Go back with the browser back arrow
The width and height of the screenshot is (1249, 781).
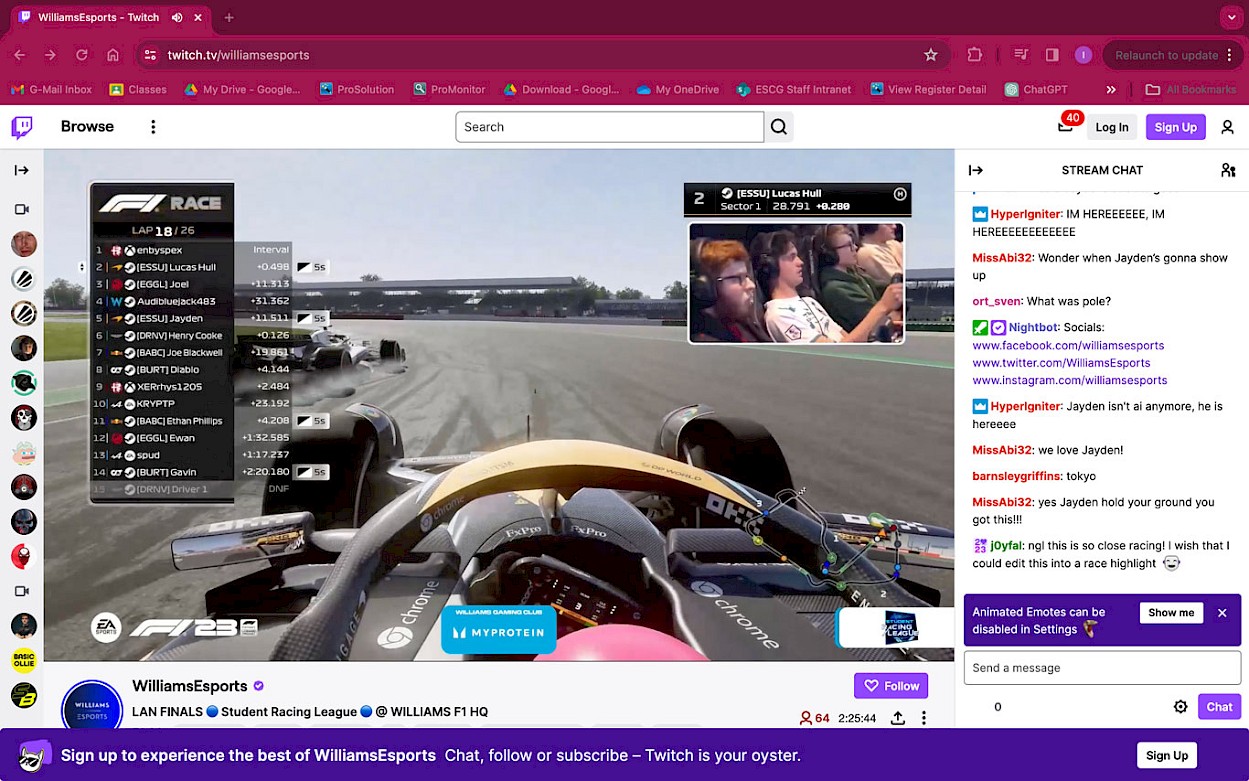coord(20,55)
